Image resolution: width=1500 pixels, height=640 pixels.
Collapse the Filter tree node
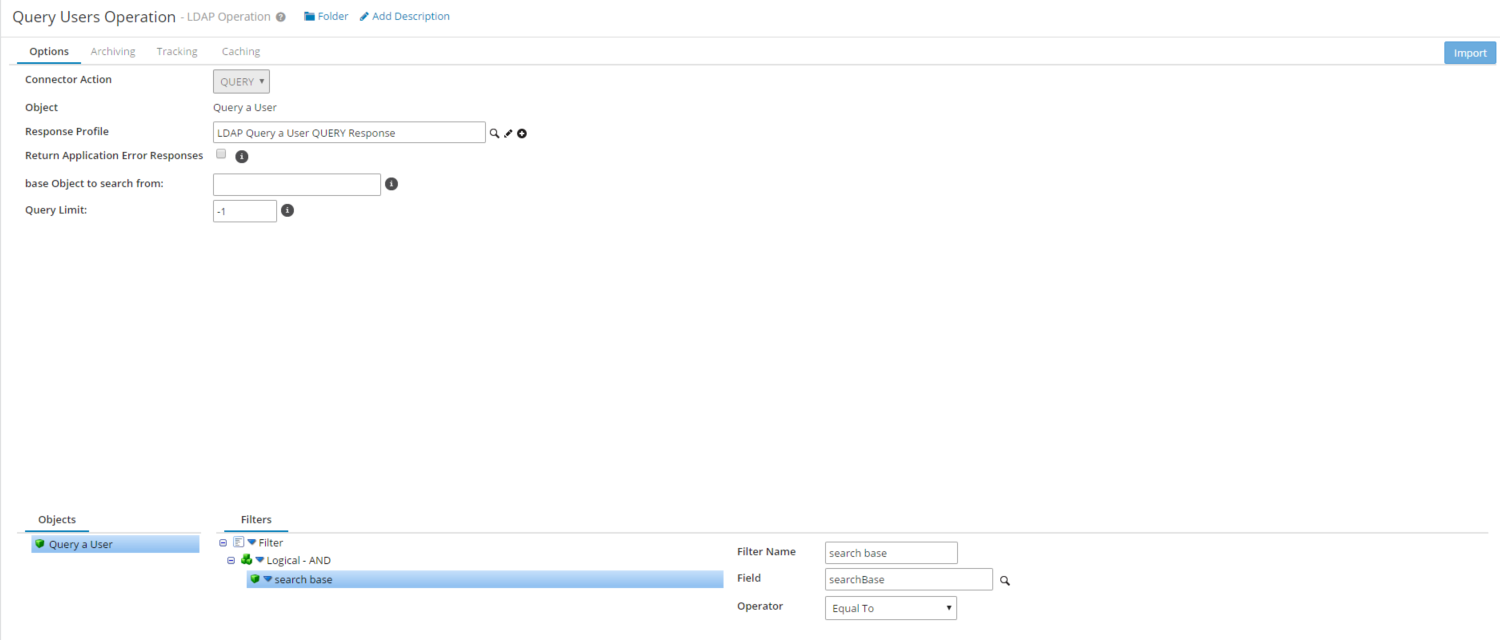pyautogui.click(x=223, y=542)
